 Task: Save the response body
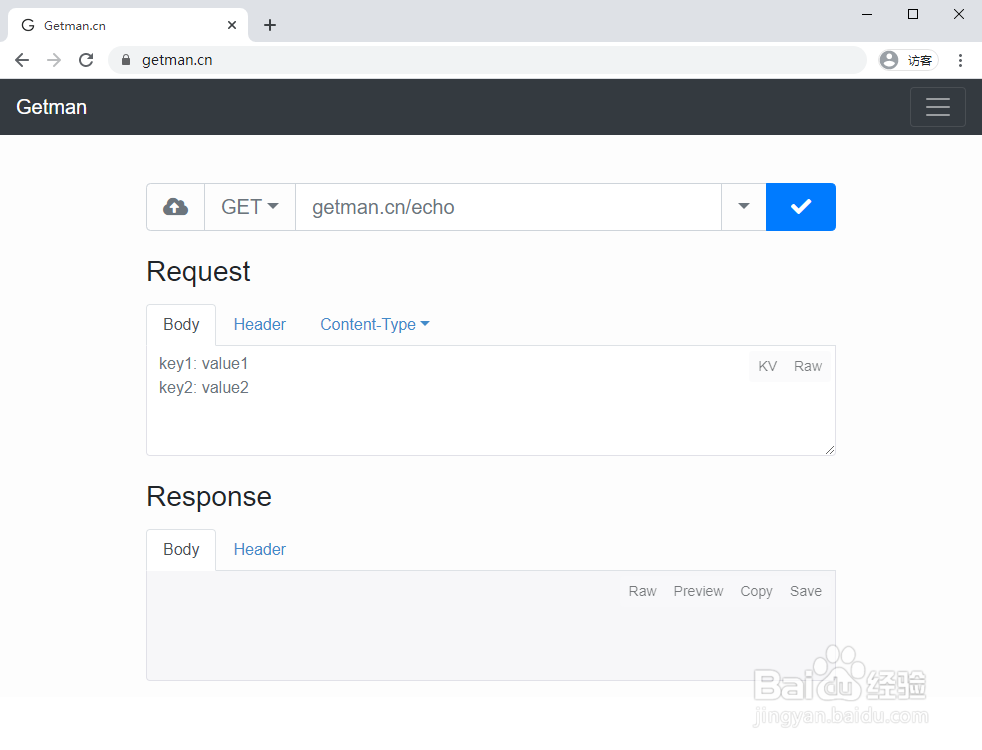click(x=805, y=591)
